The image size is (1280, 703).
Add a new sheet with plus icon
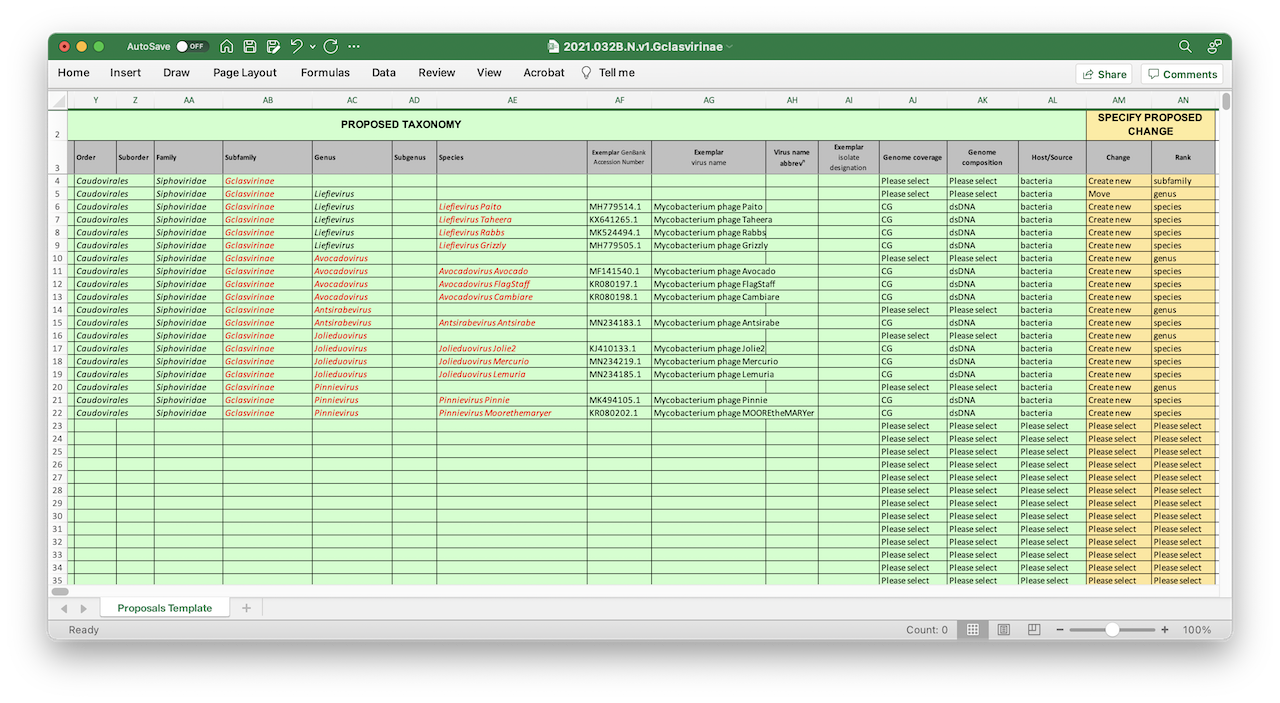click(x=246, y=608)
